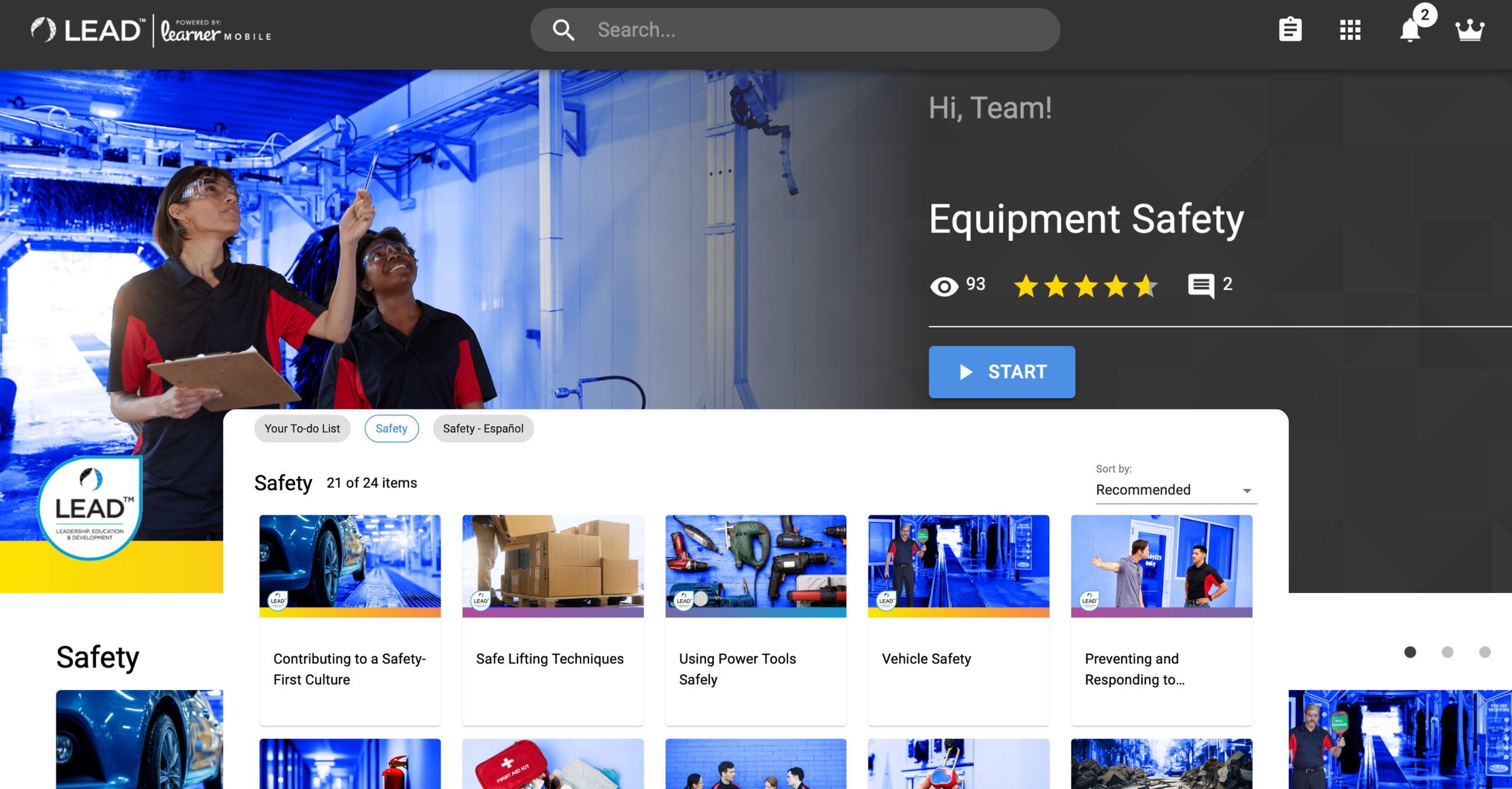Select the third carousel dot
Image resolution: width=1512 pixels, height=789 pixels.
pos(1485,652)
